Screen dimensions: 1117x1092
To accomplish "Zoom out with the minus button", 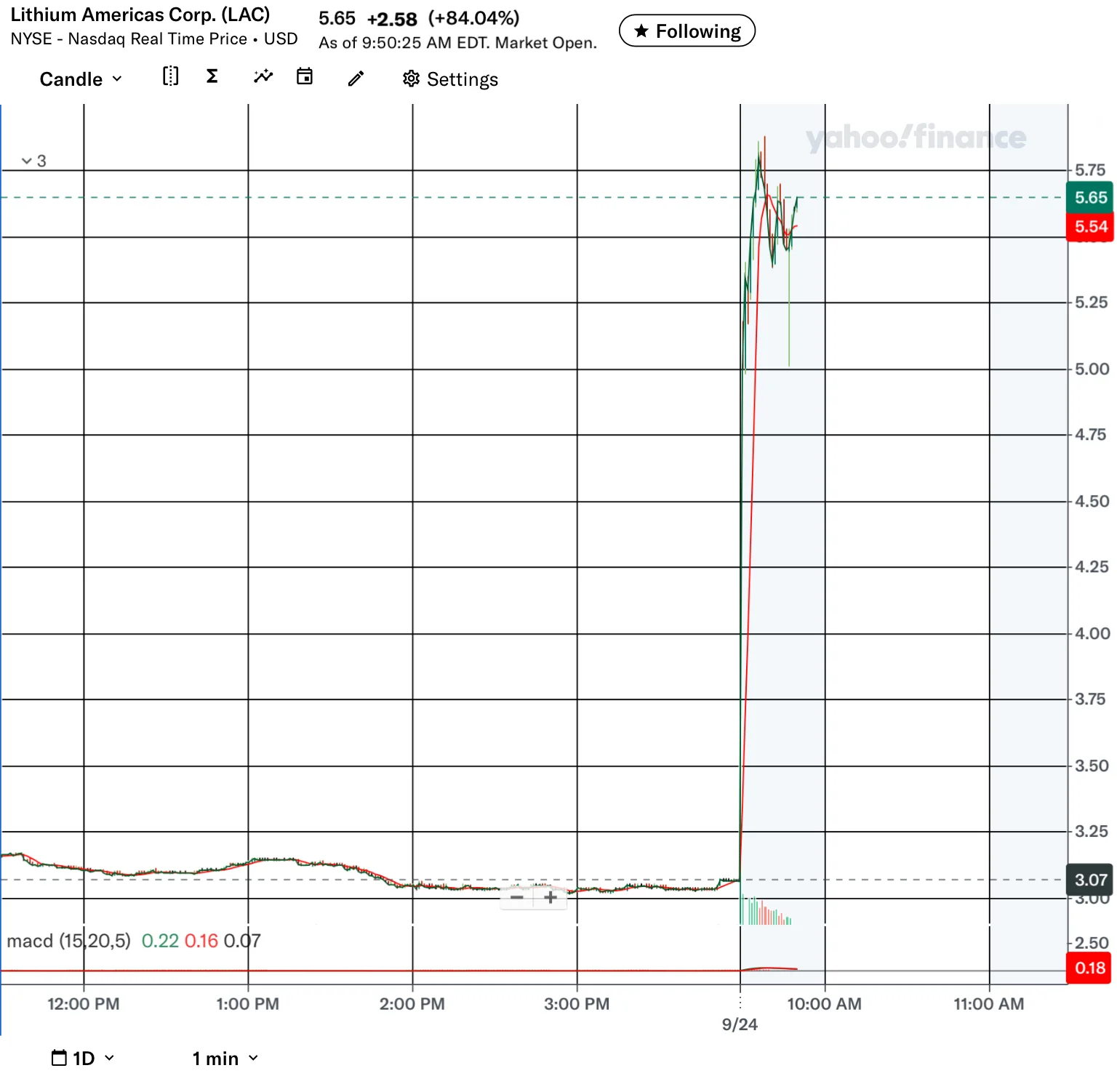I will click(517, 898).
